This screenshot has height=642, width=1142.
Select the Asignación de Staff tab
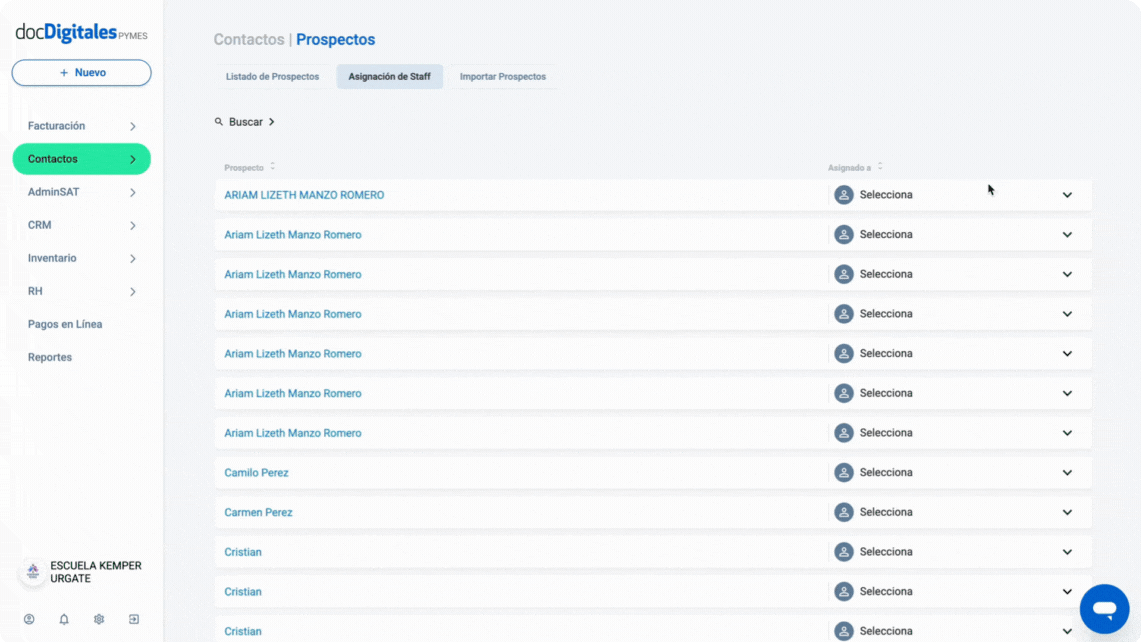(390, 77)
